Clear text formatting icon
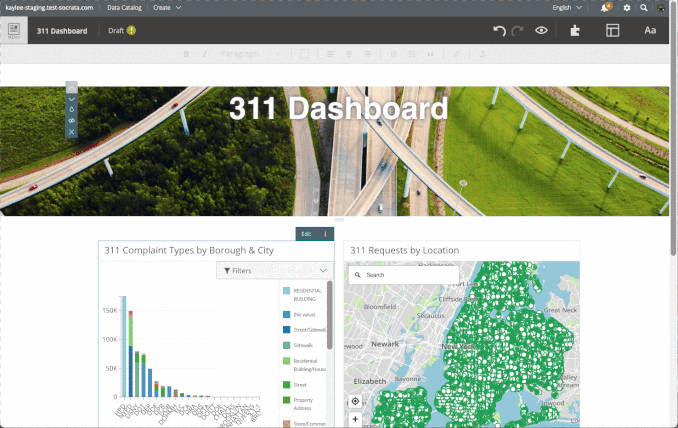The width and height of the screenshot is (678, 428). coord(482,54)
